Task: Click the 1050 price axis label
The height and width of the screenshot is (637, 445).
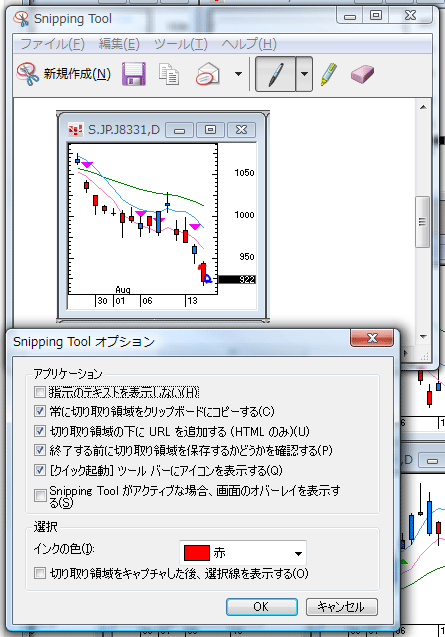Action: (x=244, y=173)
